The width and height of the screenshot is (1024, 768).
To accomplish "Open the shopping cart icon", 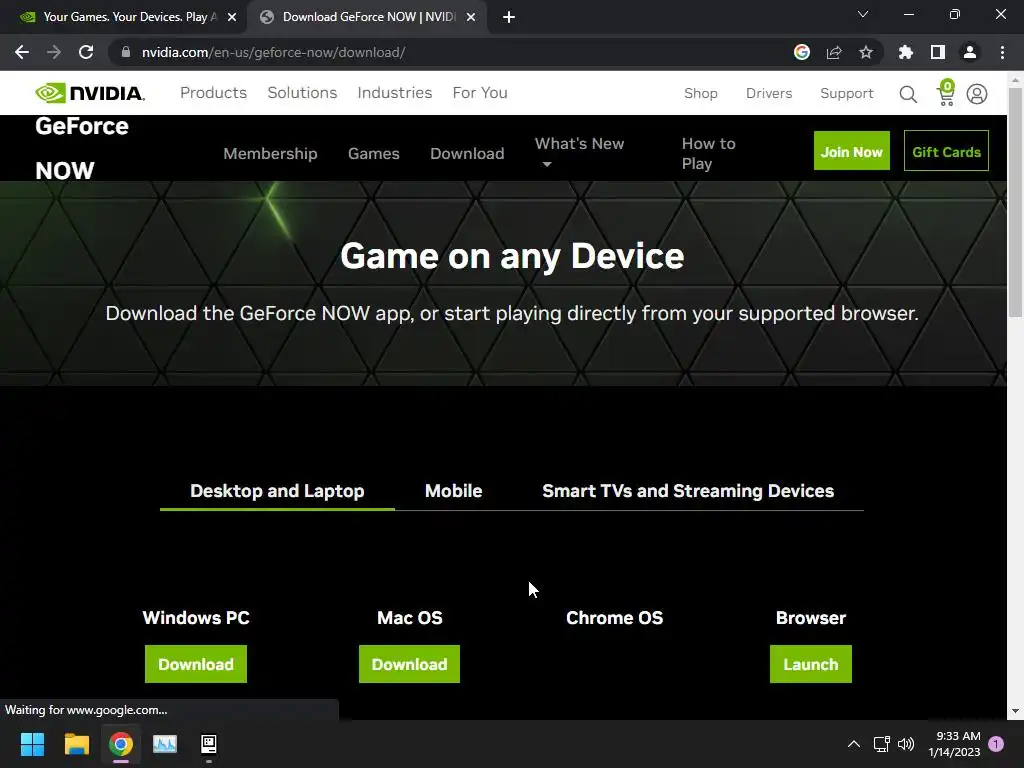I will pyautogui.click(x=946, y=93).
